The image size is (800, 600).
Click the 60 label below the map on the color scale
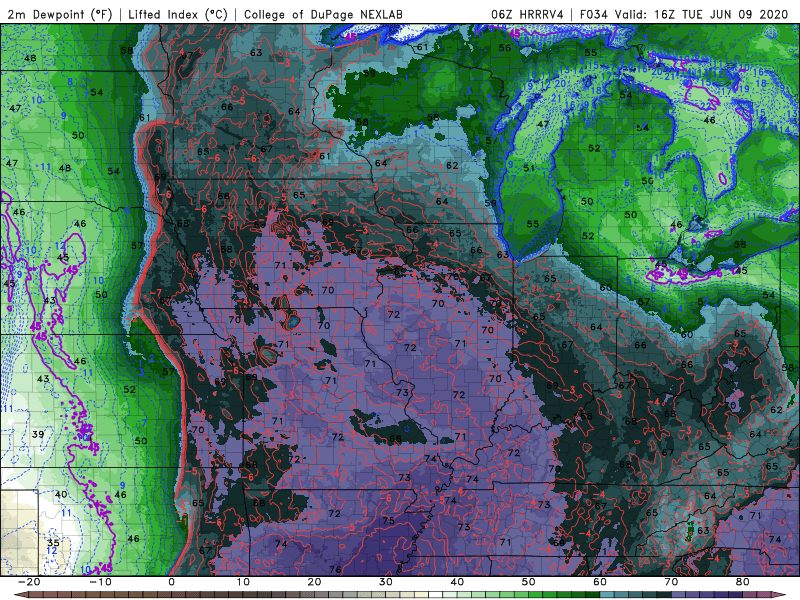[x=600, y=582]
